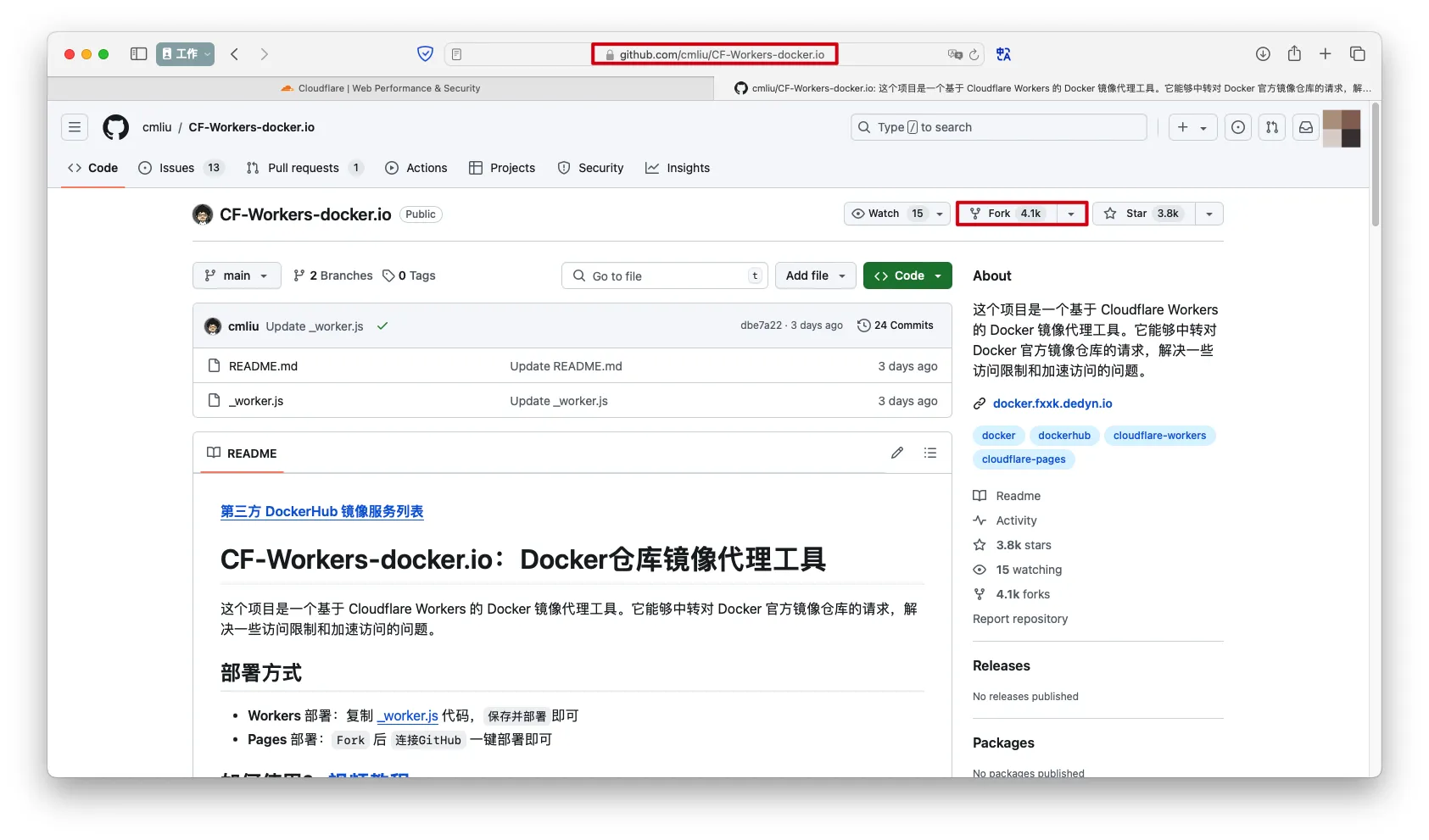Open the create new plus menu
The width and height of the screenshot is (1429, 840).
coord(1192,127)
